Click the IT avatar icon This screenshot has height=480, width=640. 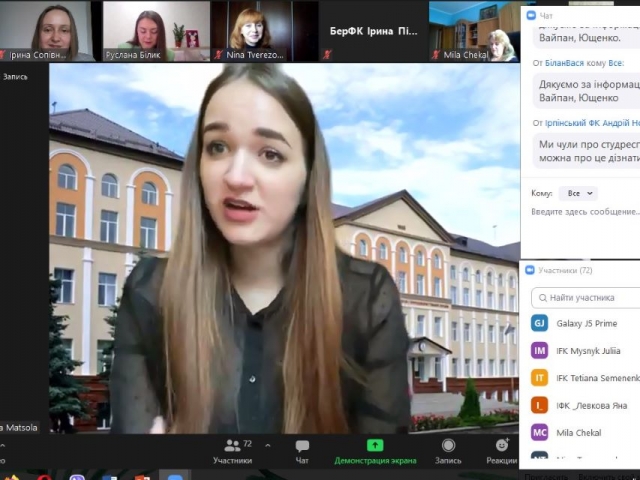coord(539,378)
